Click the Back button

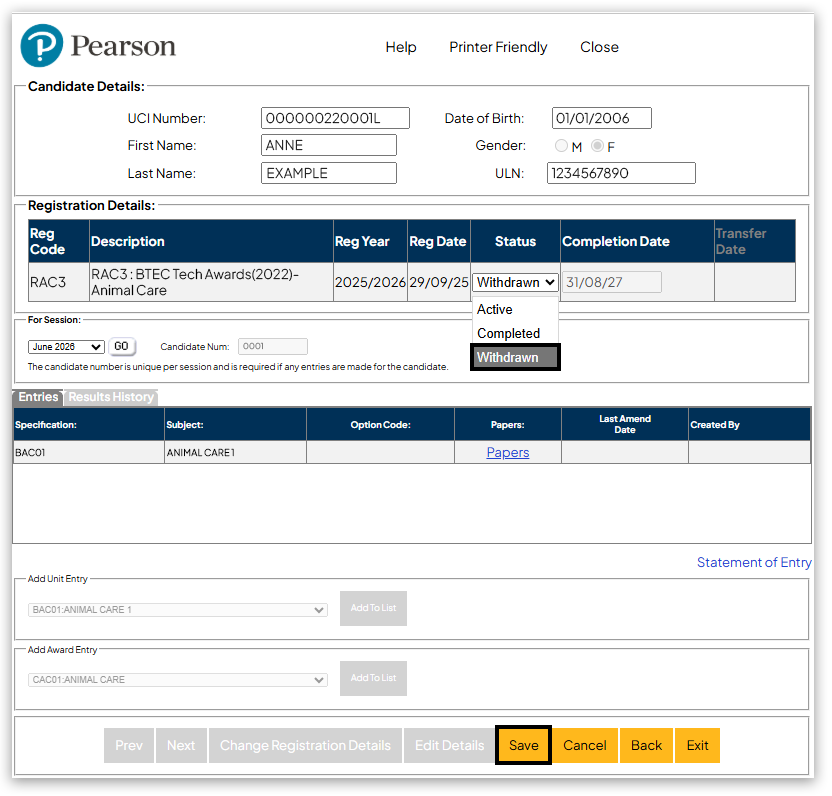pyautogui.click(x=646, y=746)
